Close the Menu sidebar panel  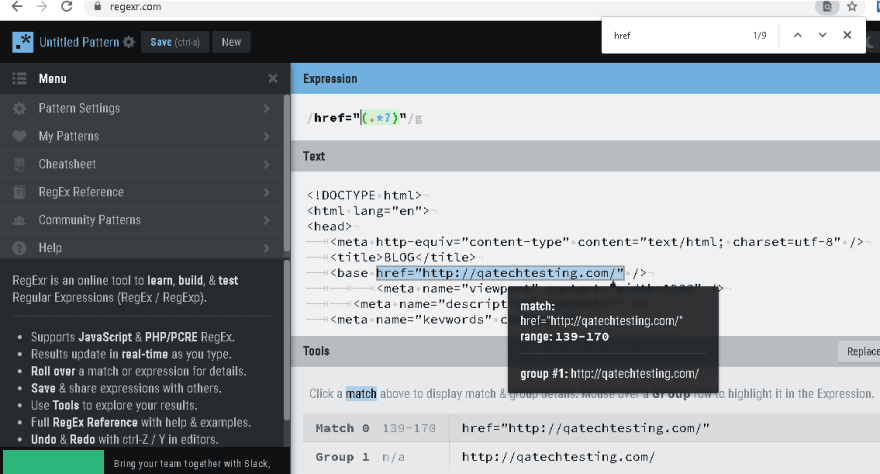click(273, 79)
